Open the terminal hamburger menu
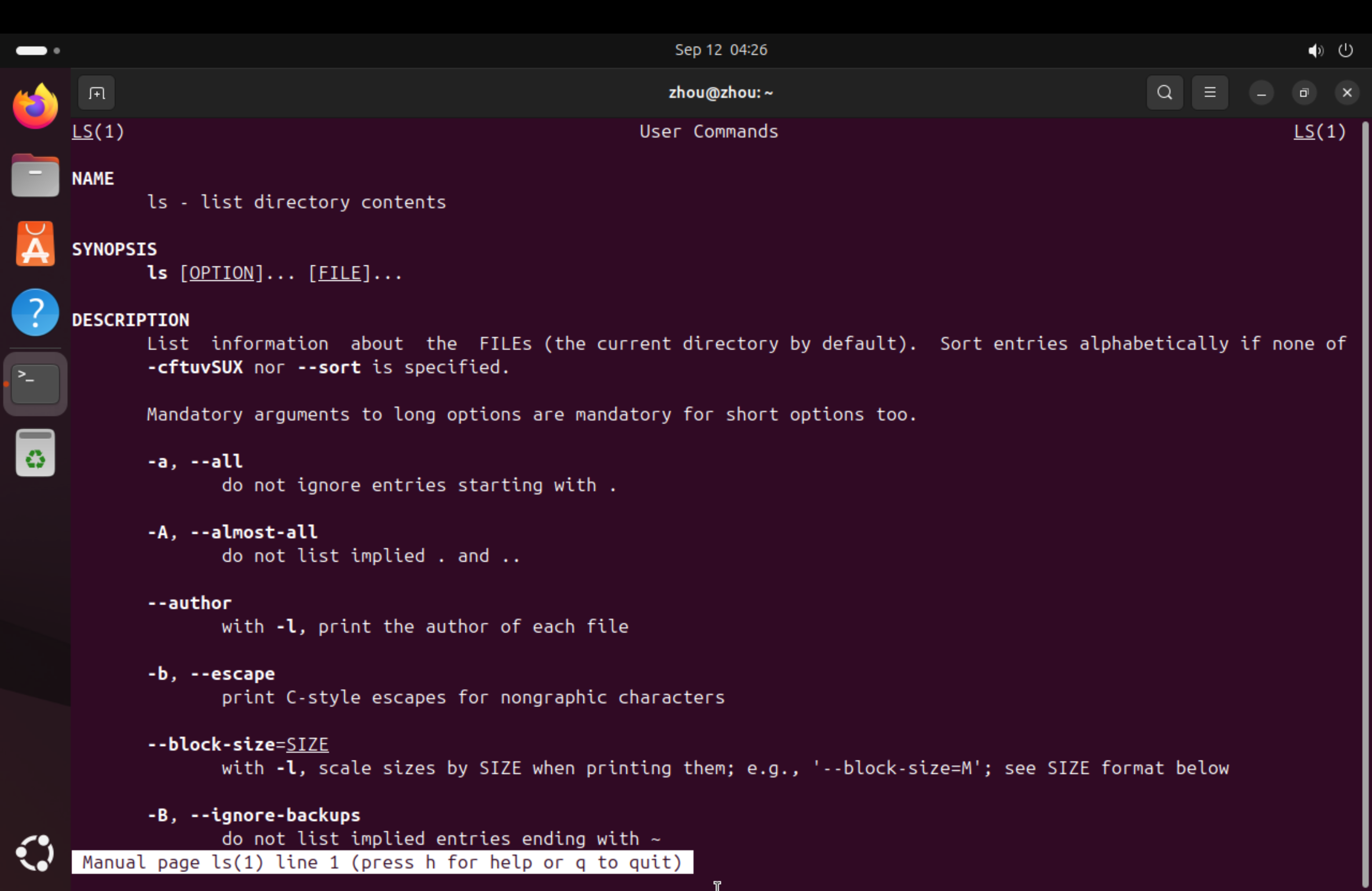This screenshot has width=1372, height=891. pos(1210,93)
